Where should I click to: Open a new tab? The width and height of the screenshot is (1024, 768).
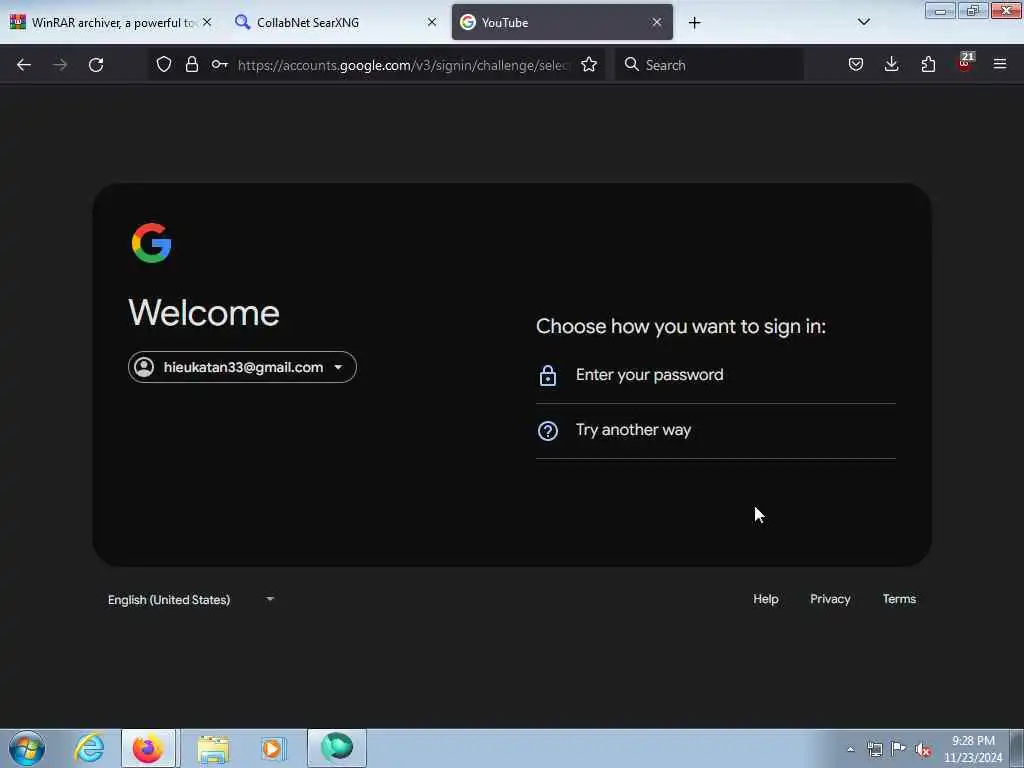pyautogui.click(x=694, y=23)
